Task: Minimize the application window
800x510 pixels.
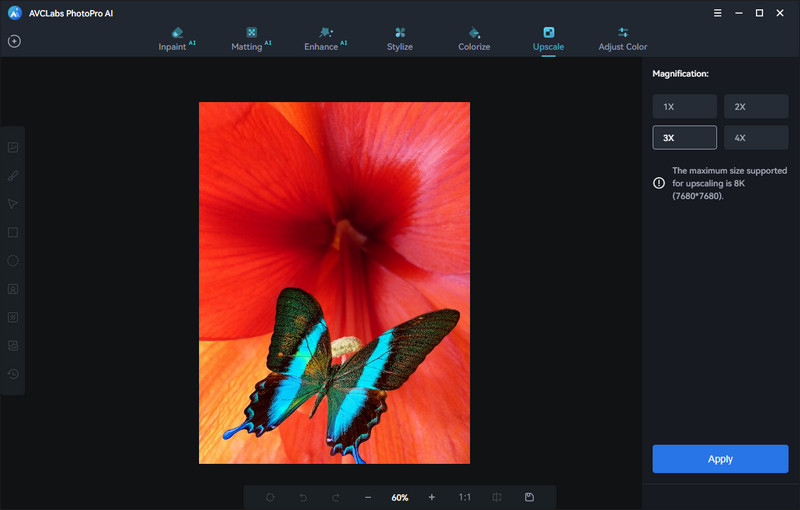Action: [x=739, y=13]
